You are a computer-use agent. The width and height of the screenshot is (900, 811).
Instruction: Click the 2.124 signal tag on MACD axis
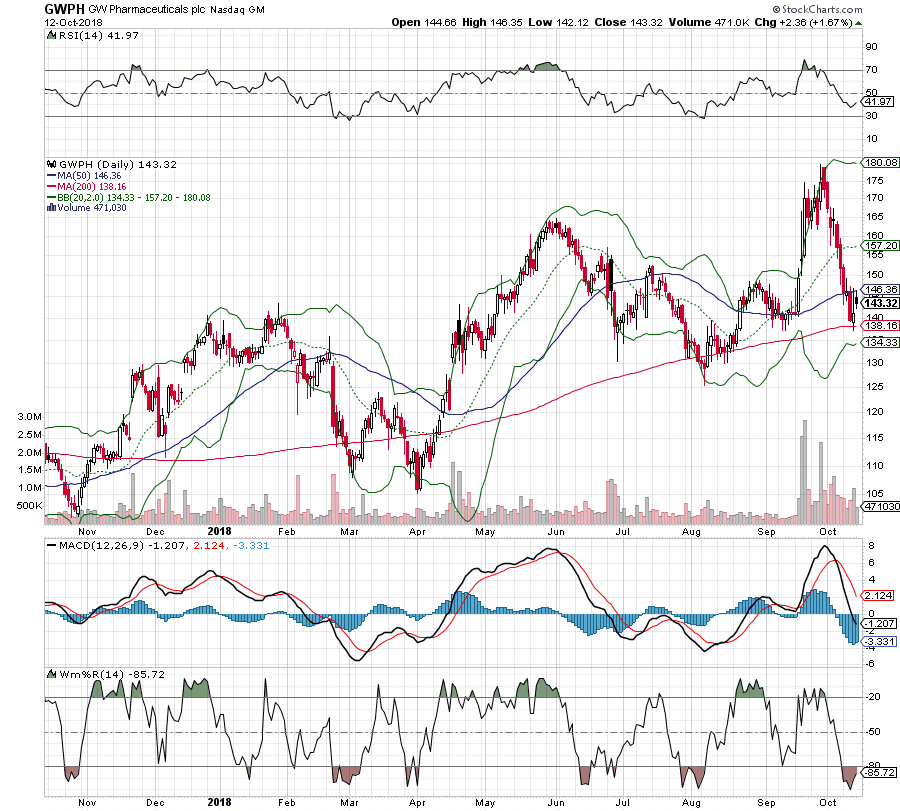[880, 596]
